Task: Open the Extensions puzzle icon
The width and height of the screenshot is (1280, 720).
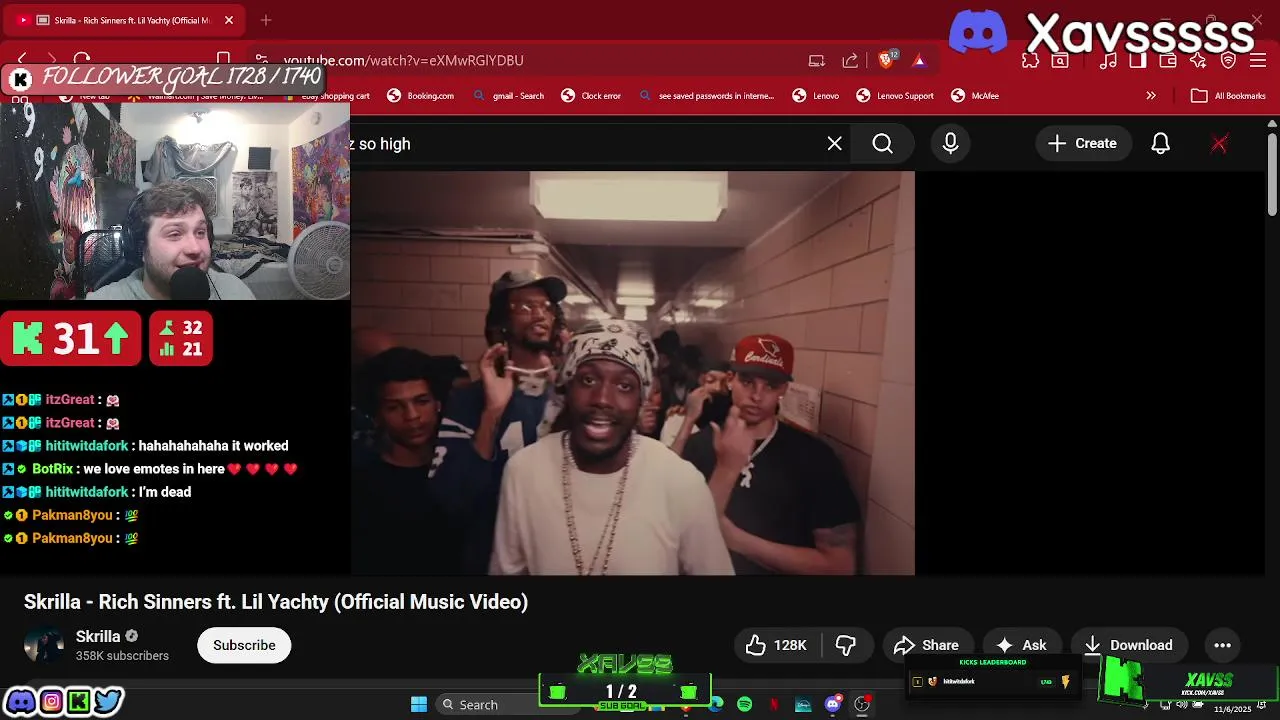Action: coord(1030,60)
